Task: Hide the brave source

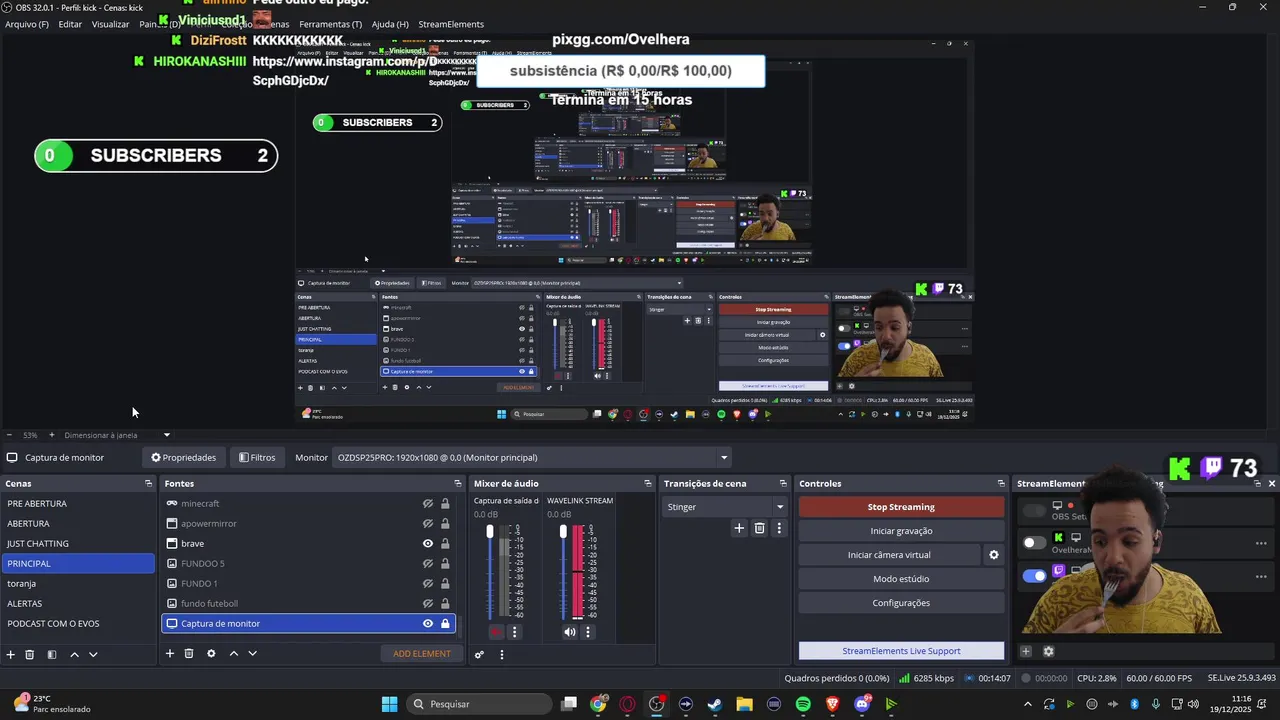Action: point(427,544)
